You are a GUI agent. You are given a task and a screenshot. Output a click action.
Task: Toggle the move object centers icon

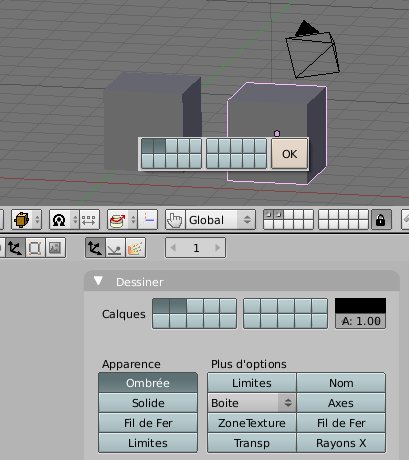click(x=89, y=220)
